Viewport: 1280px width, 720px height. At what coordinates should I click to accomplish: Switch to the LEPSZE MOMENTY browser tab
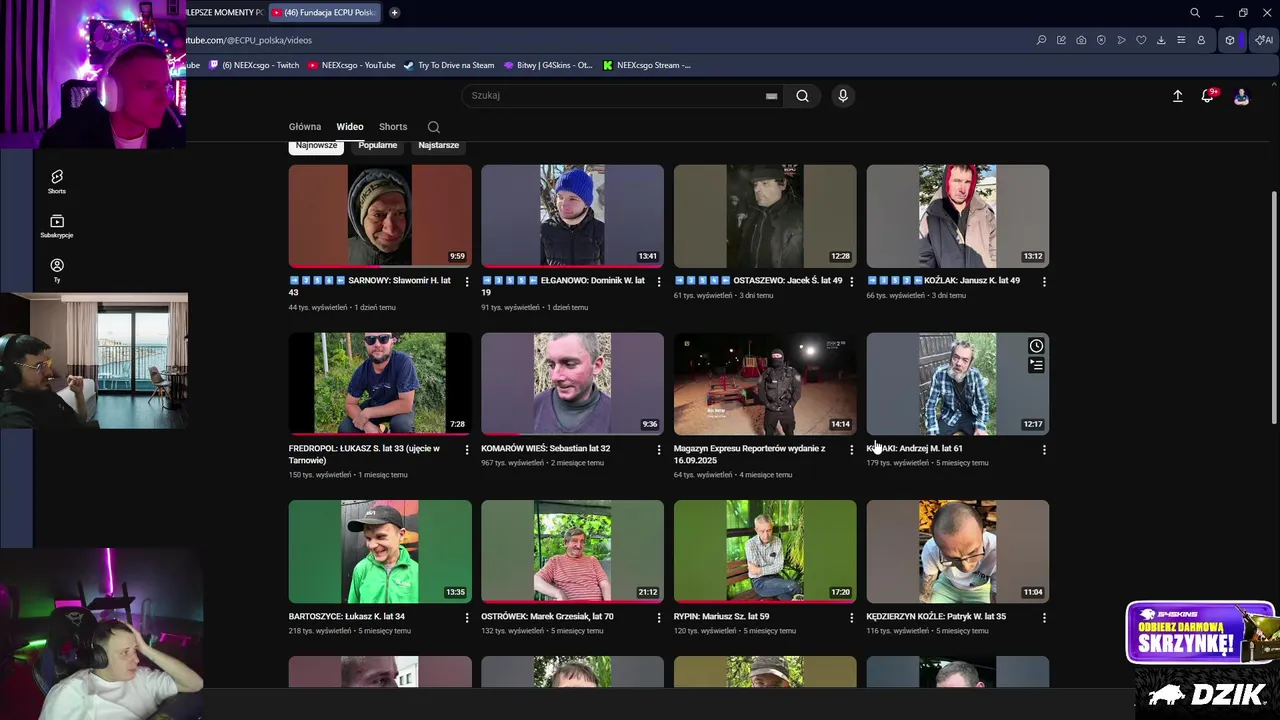pyautogui.click(x=225, y=13)
